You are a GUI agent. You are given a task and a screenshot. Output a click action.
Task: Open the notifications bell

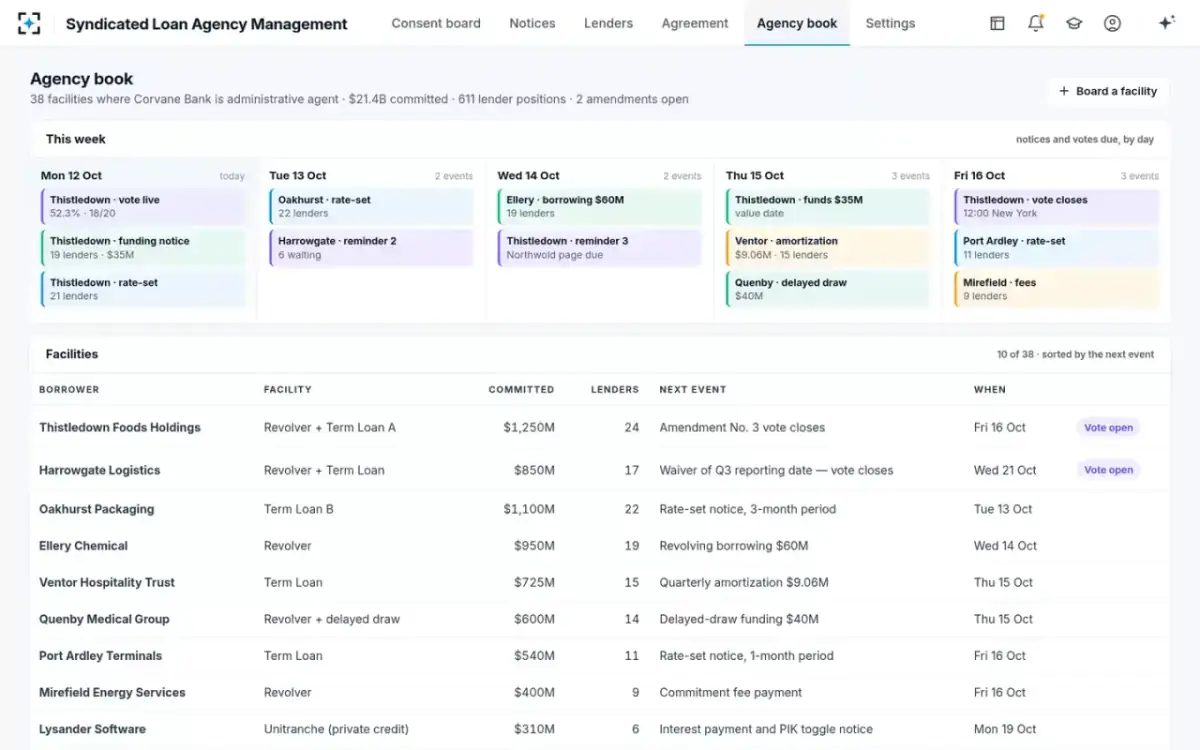tap(1036, 23)
